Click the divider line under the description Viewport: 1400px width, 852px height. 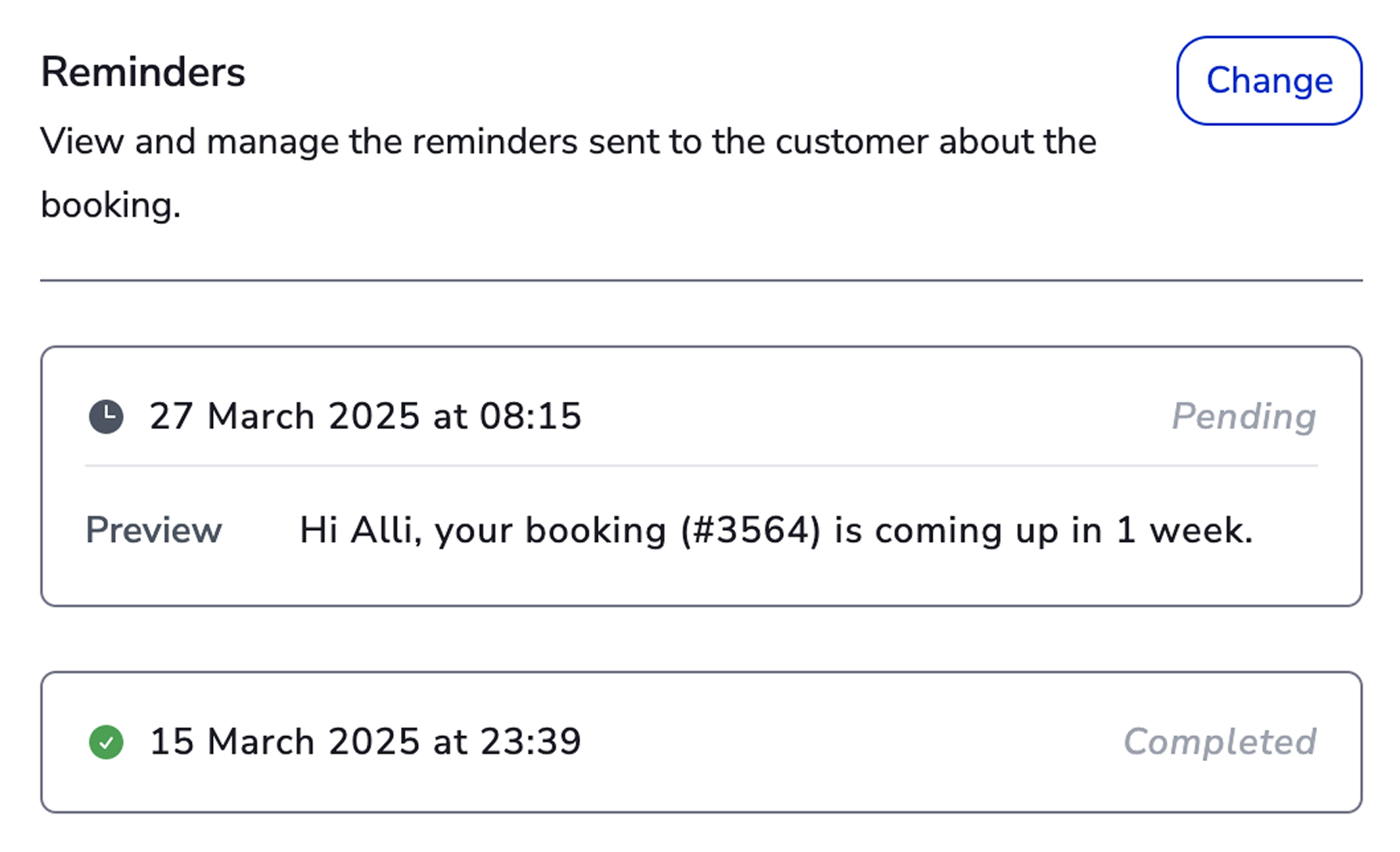pos(701,280)
